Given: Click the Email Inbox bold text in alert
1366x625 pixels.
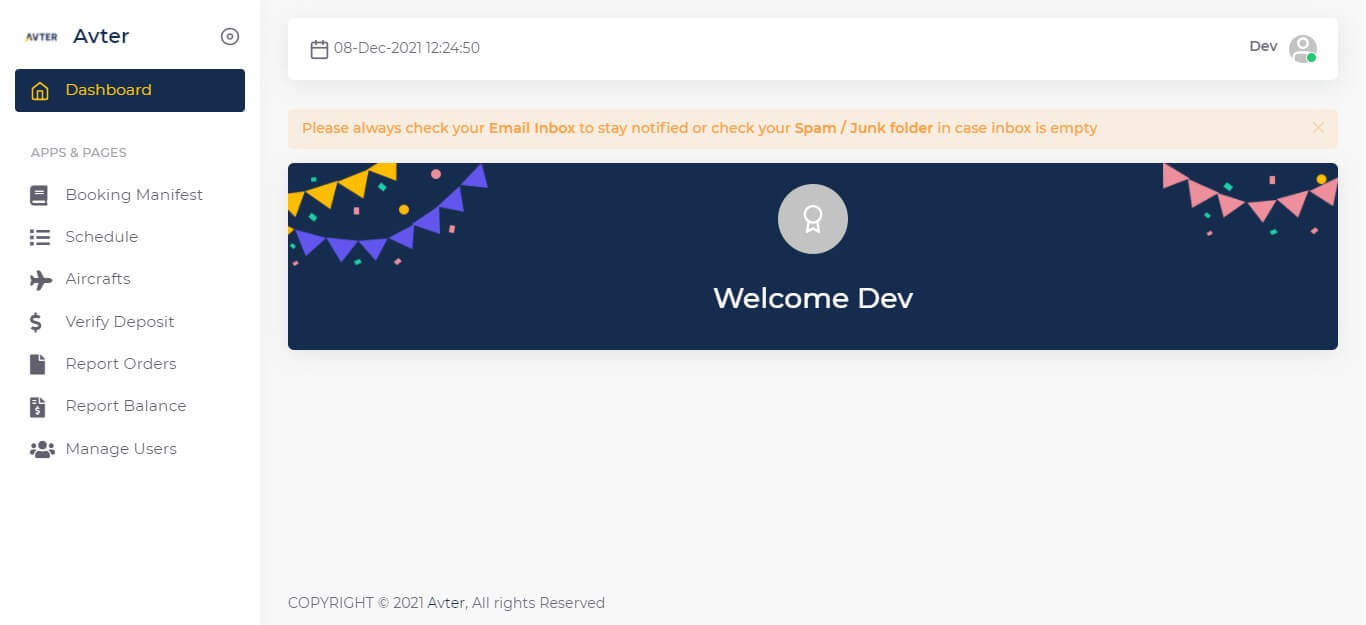Looking at the screenshot, I should click(x=532, y=128).
